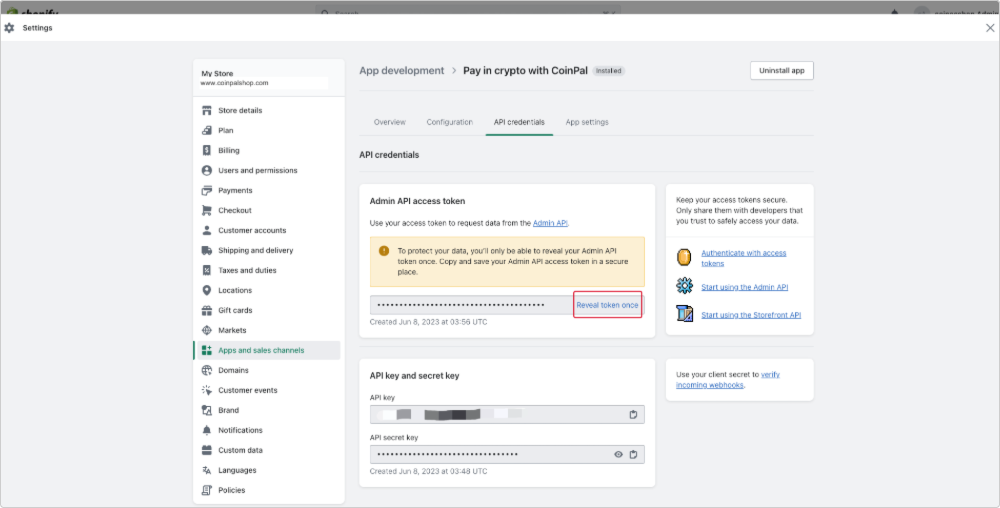Reveal API secret key using eye icon
The image size is (1000, 508).
pos(618,454)
